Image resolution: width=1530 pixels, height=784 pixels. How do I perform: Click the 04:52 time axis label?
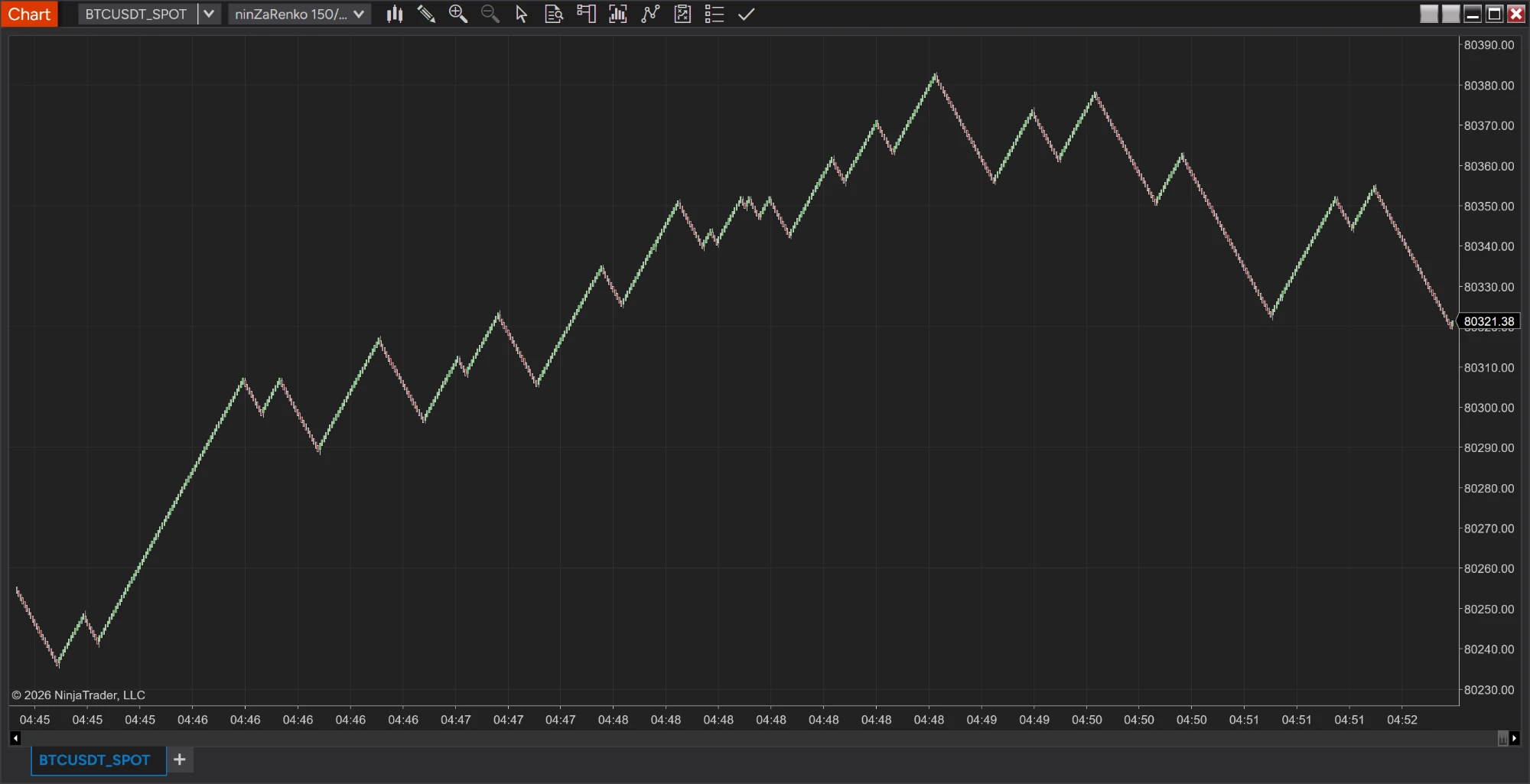point(1402,720)
